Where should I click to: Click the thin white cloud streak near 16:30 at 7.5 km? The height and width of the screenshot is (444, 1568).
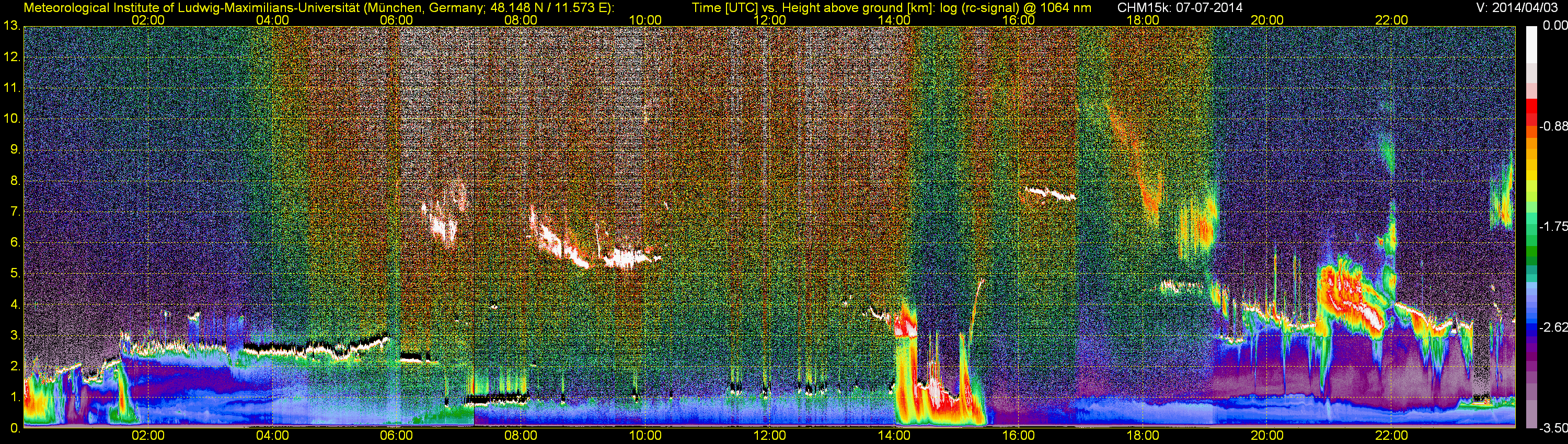[x=1050, y=194]
